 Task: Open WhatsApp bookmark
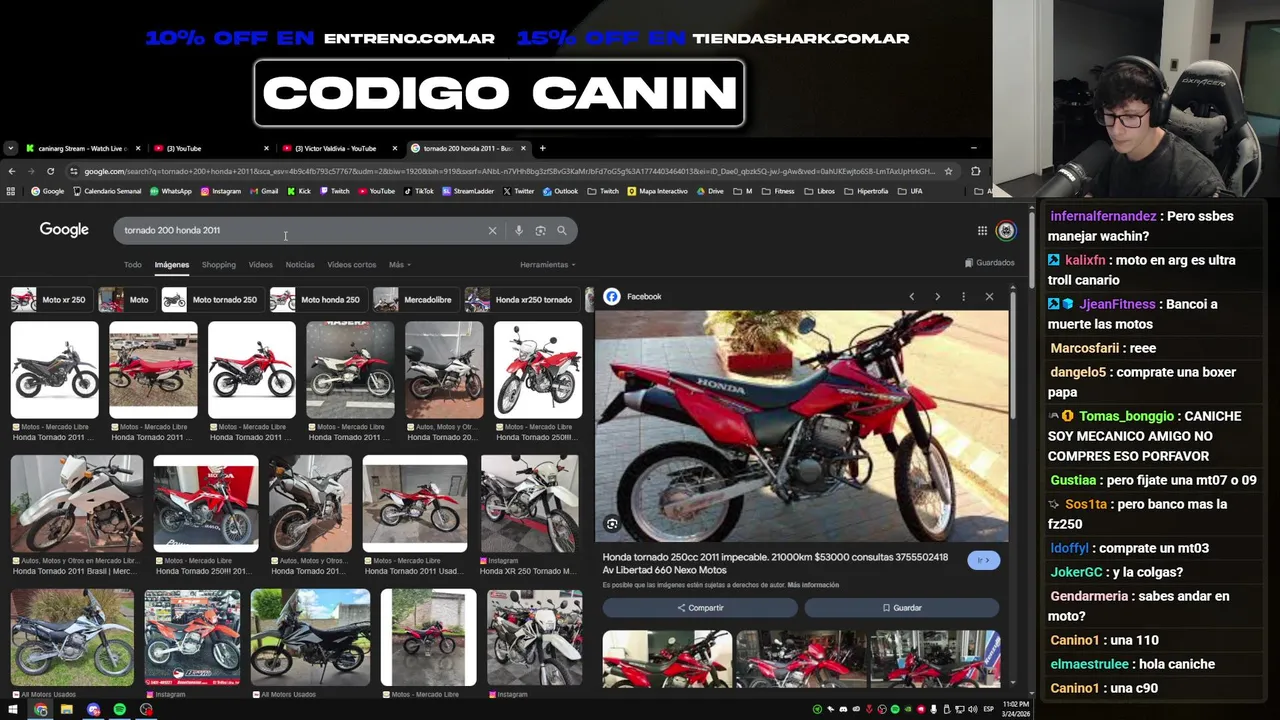(170, 191)
